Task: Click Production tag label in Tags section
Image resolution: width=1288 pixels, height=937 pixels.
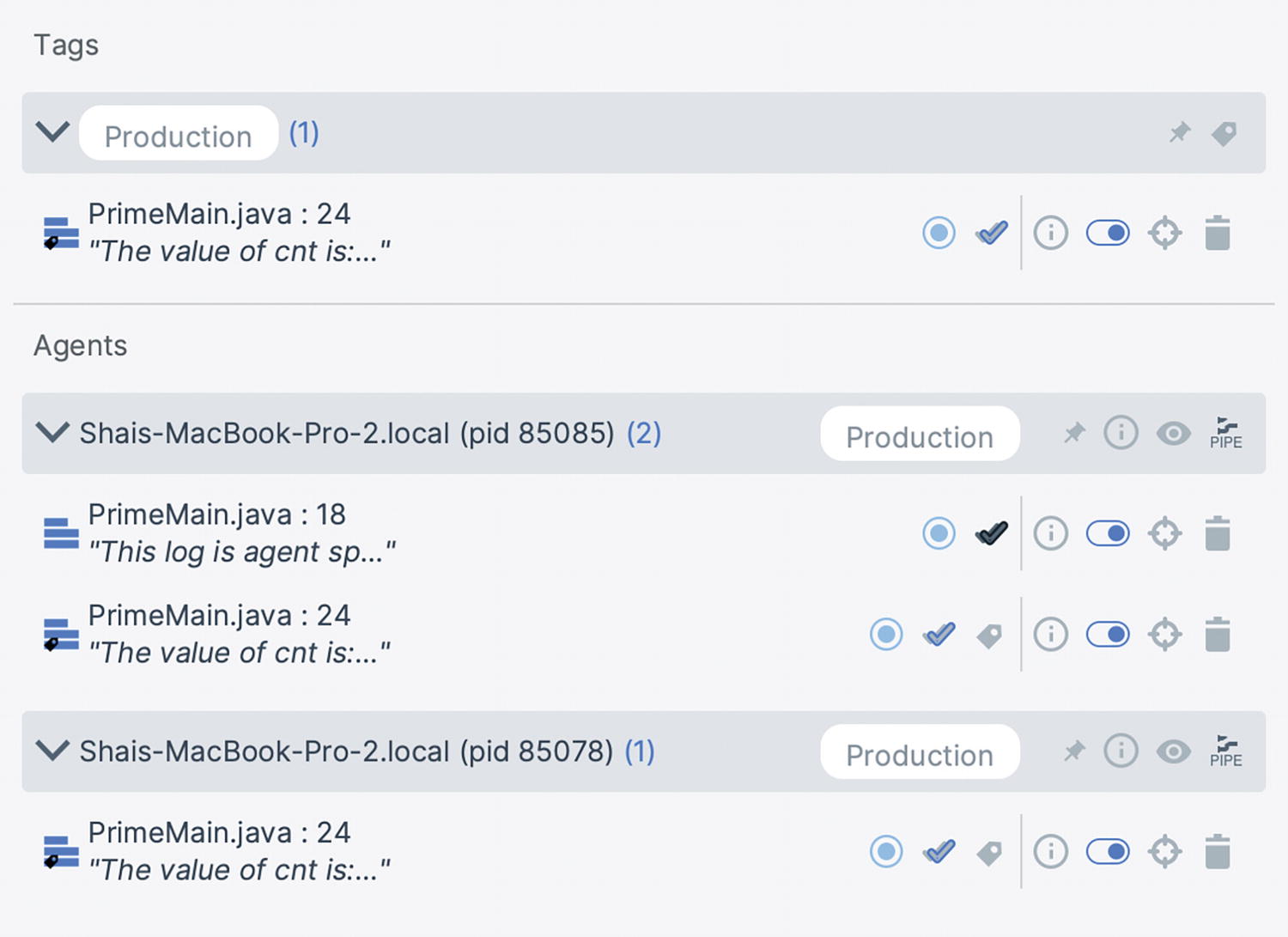Action: coord(179,135)
